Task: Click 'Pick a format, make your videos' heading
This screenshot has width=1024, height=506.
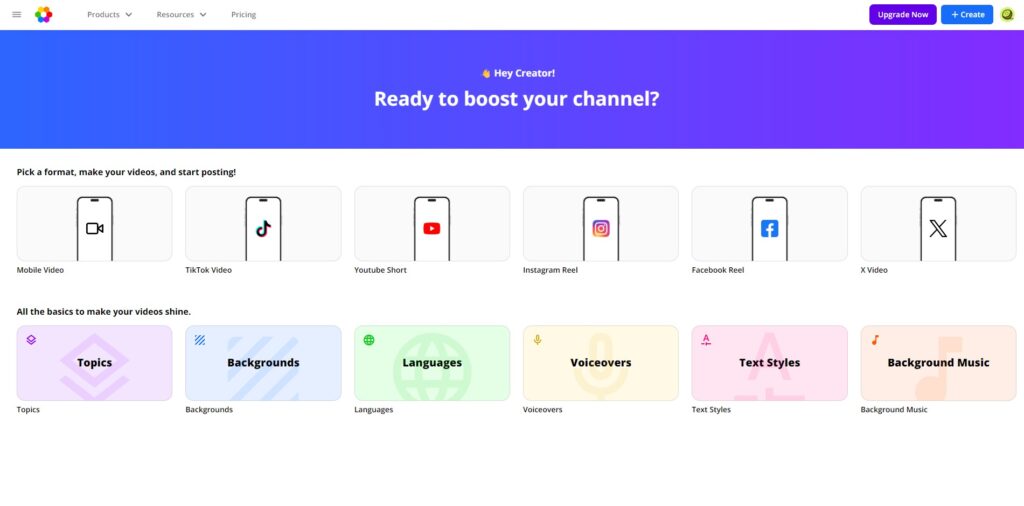Action: (126, 172)
